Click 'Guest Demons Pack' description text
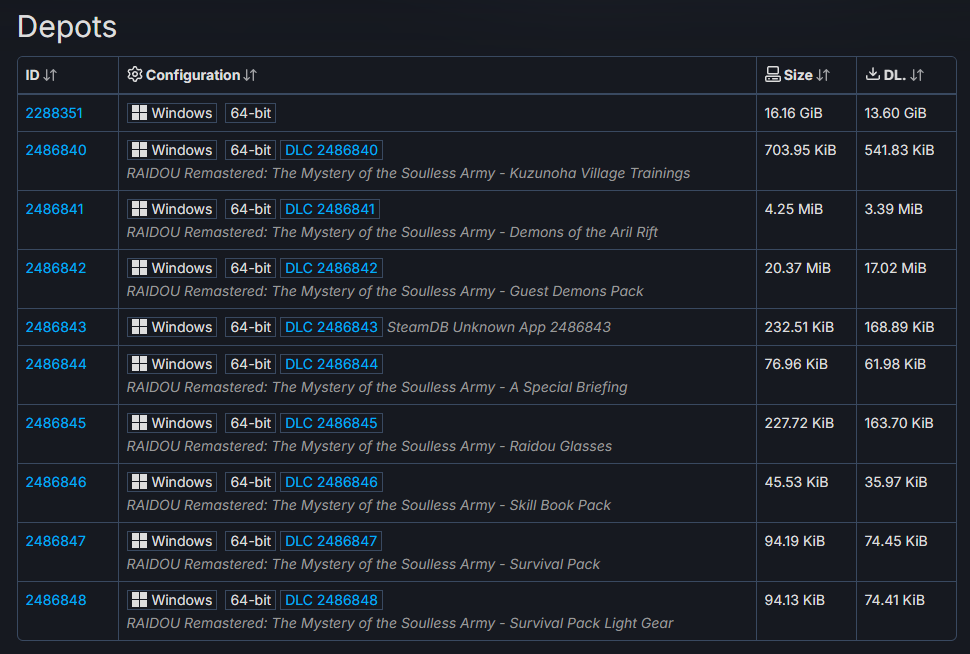Image resolution: width=970 pixels, height=654 pixels. [x=577, y=291]
